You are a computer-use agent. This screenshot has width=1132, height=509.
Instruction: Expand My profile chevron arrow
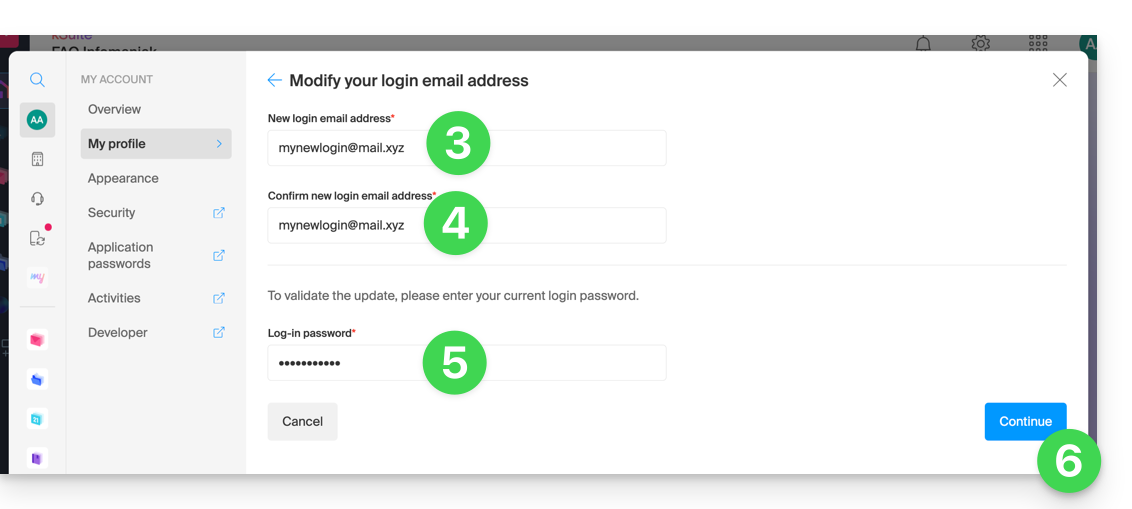[219, 144]
